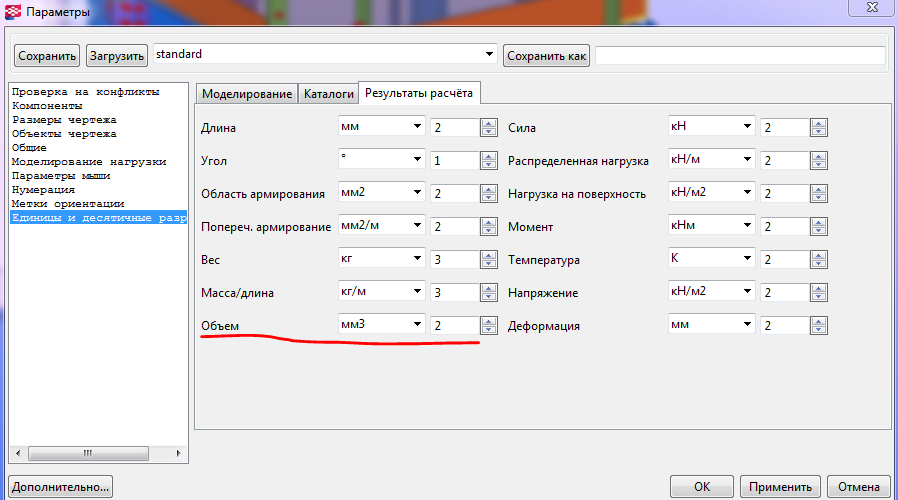
Task: Open the standard settings profile dropdown
Action: click(x=325, y=54)
